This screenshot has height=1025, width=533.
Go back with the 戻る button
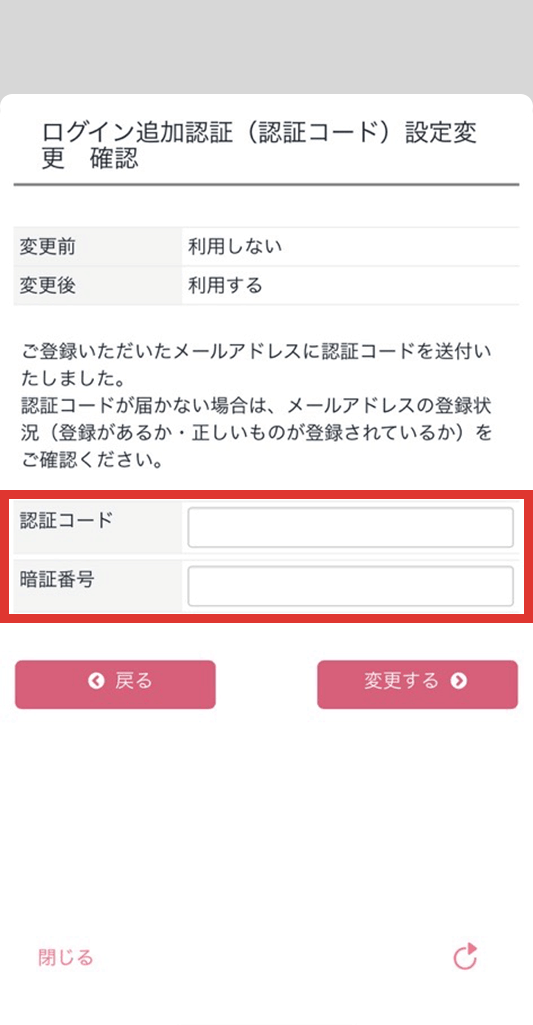point(115,684)
